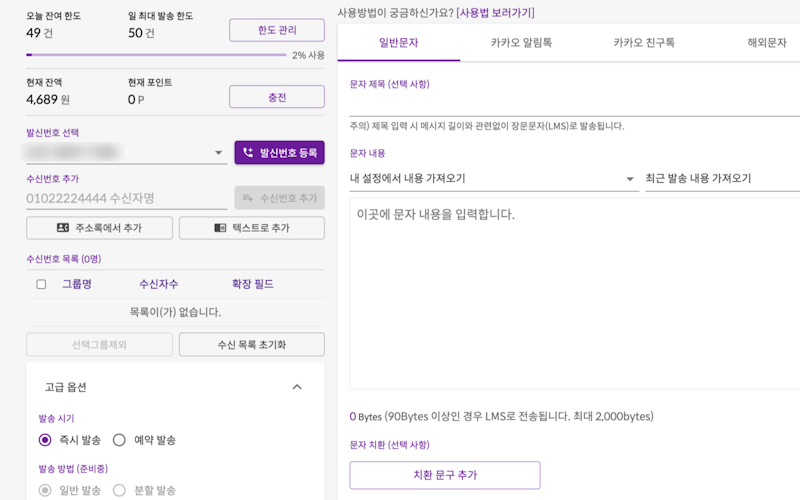800x500 pixels.
Task: Open the 카카오 친구톡 tab
Action: 644,43
